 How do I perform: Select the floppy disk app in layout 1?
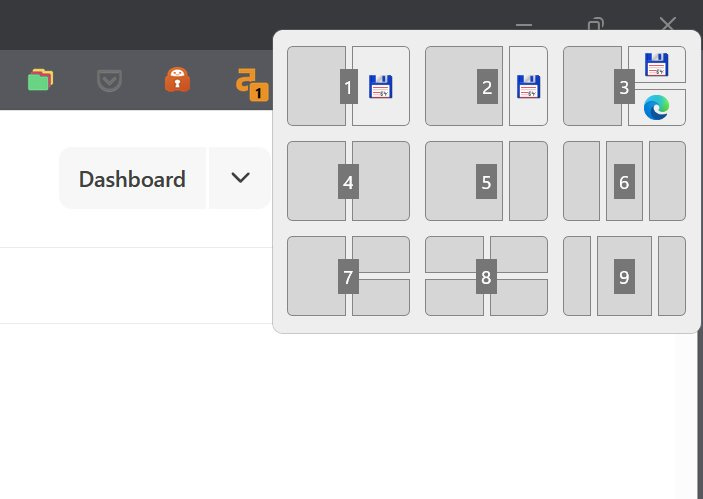click(x=381, y=86)
